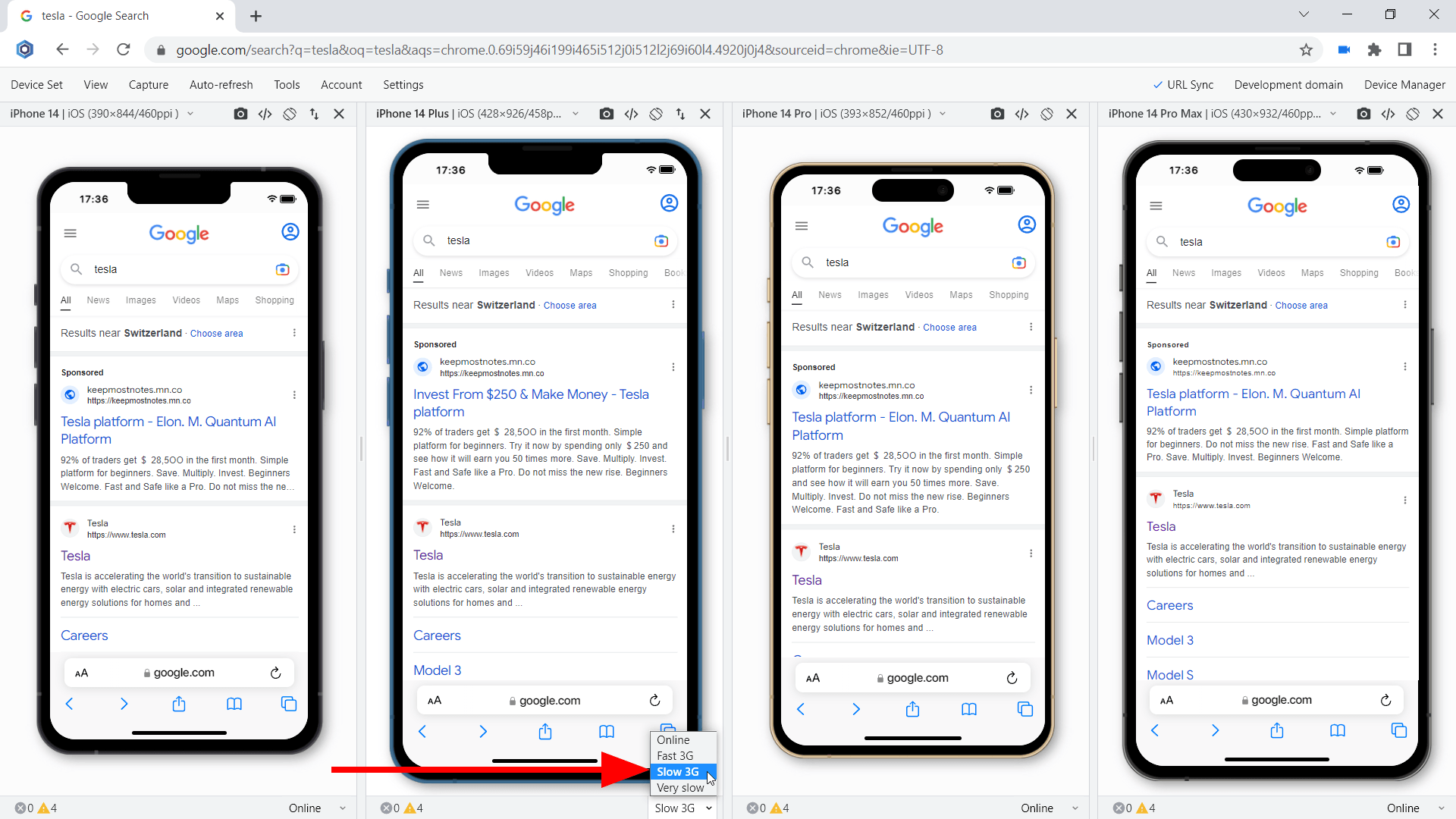Viewport: 1456px width, 819px height.
Task: Click Google Lens camera in iPhone 14 search
Action: [x=282, y=269]
